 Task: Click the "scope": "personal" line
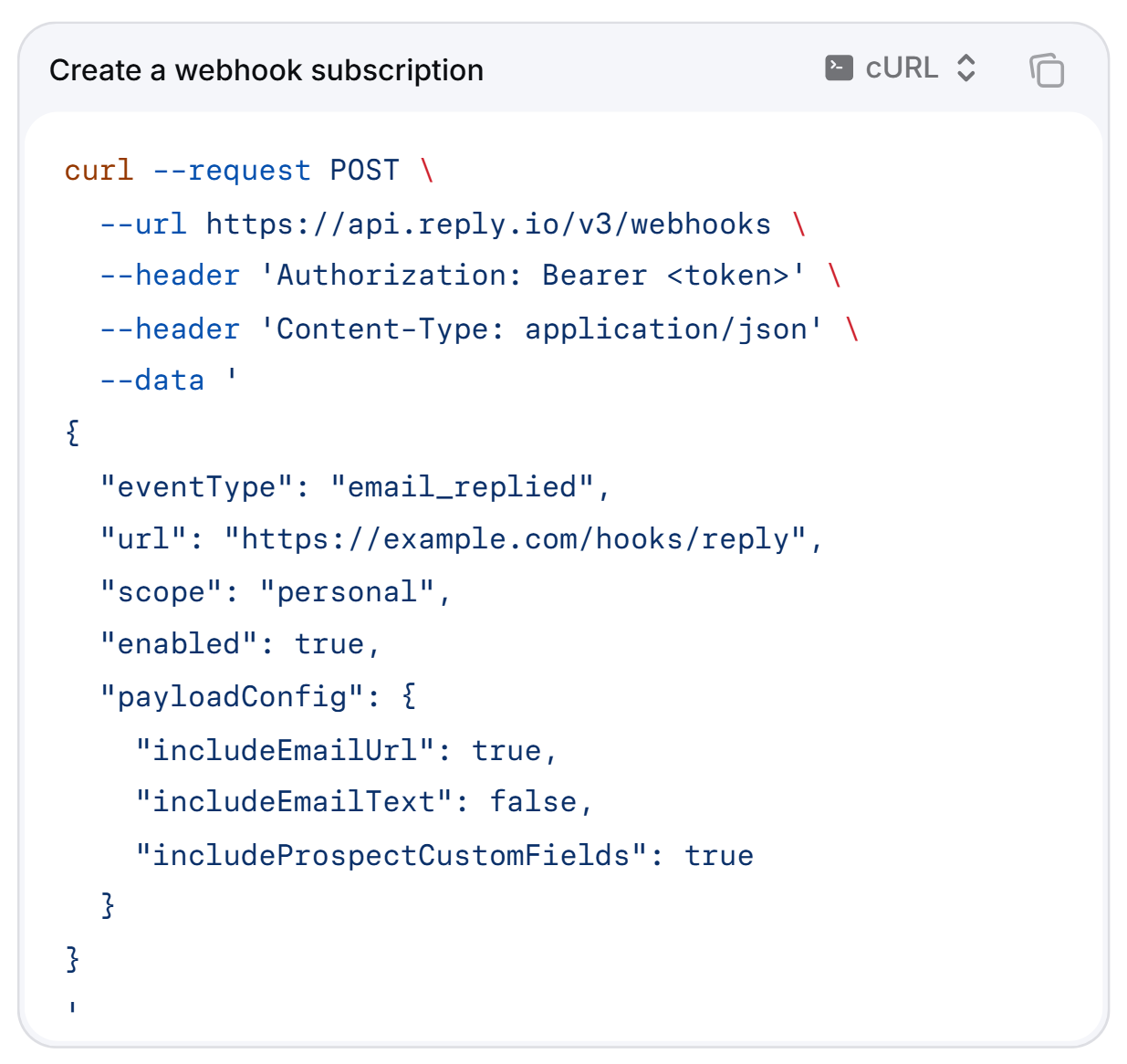tap(276, 592)
